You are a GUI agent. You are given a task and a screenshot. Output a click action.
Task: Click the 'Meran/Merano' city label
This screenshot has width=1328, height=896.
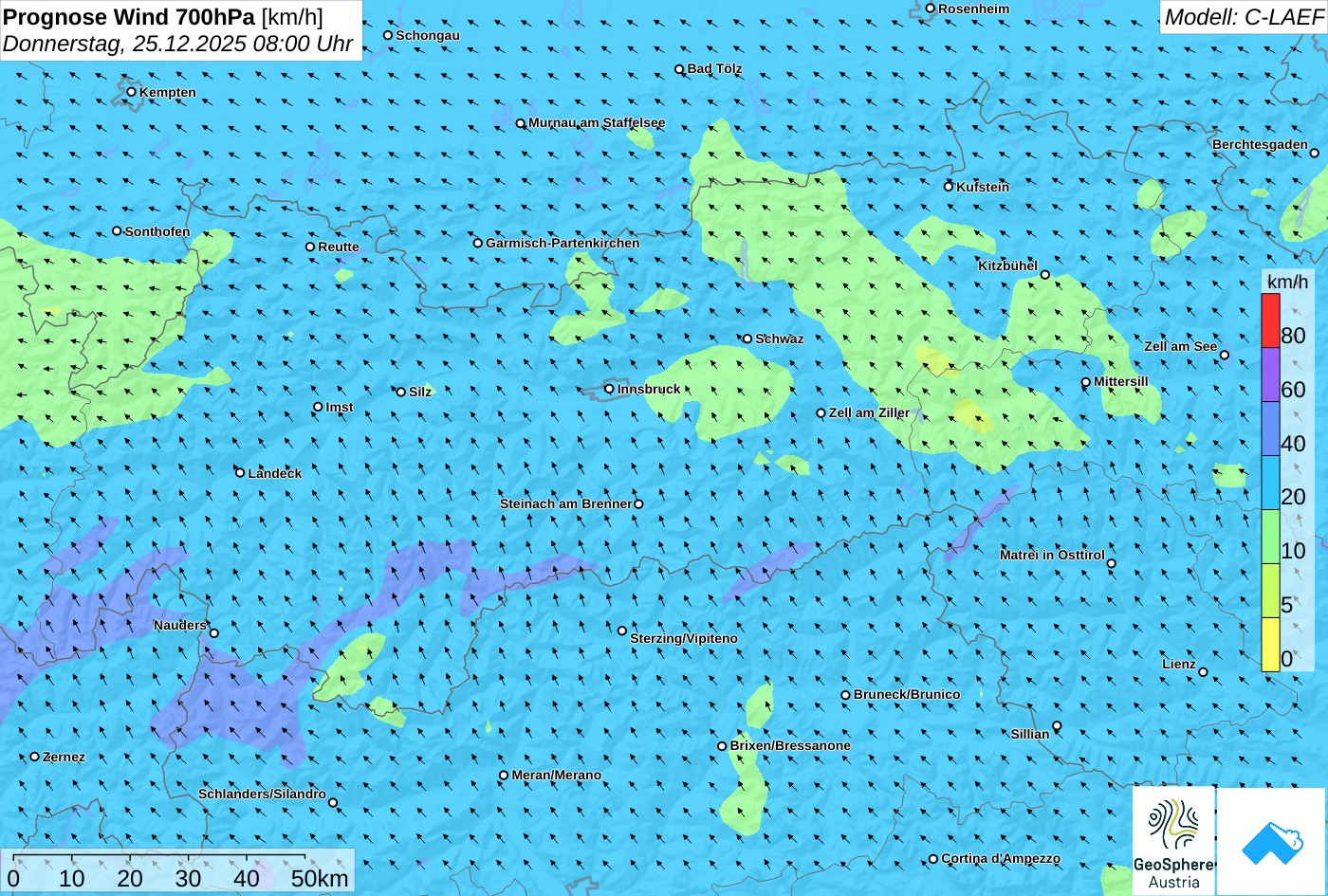[557, 775]
